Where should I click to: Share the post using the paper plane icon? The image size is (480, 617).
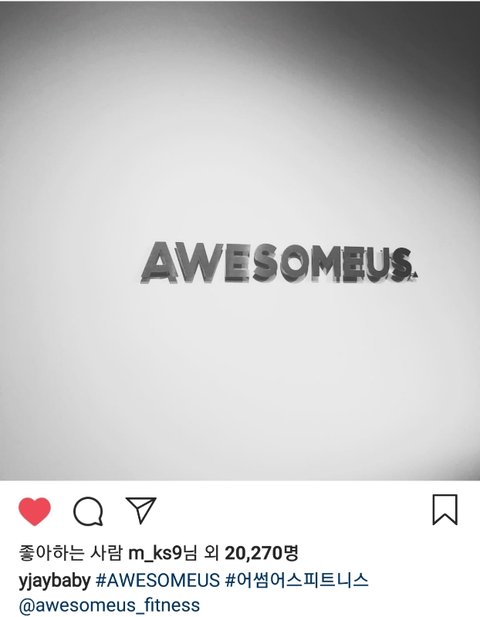coord(141,510)
